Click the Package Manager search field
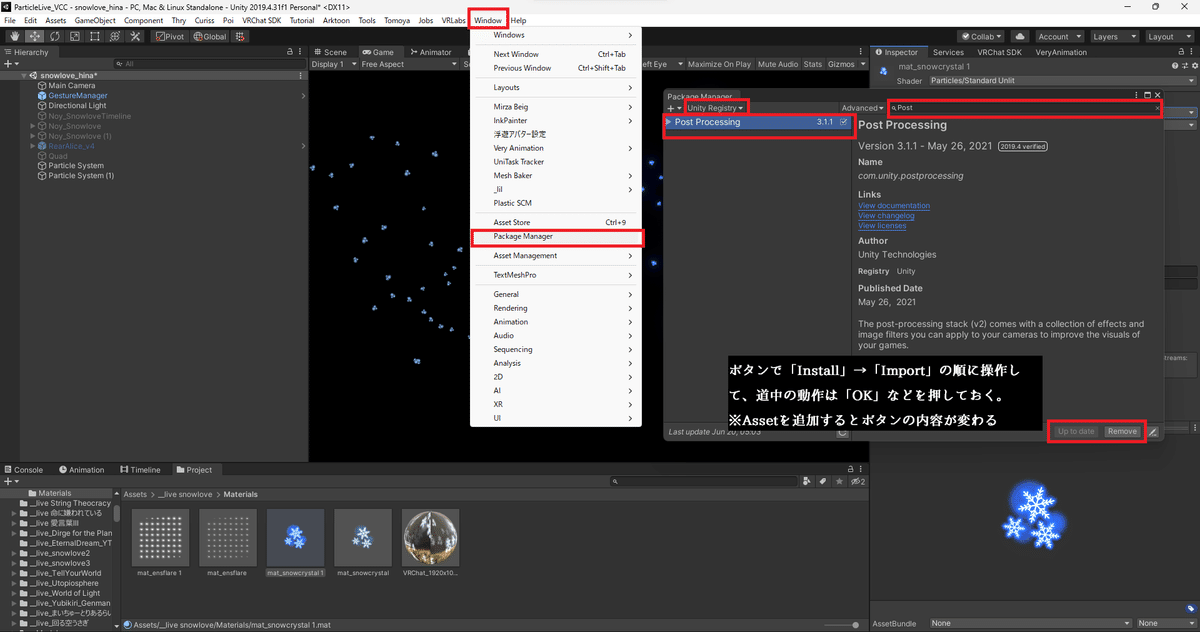Viewport: 1200px width, 632px height. pos(1024,108)
